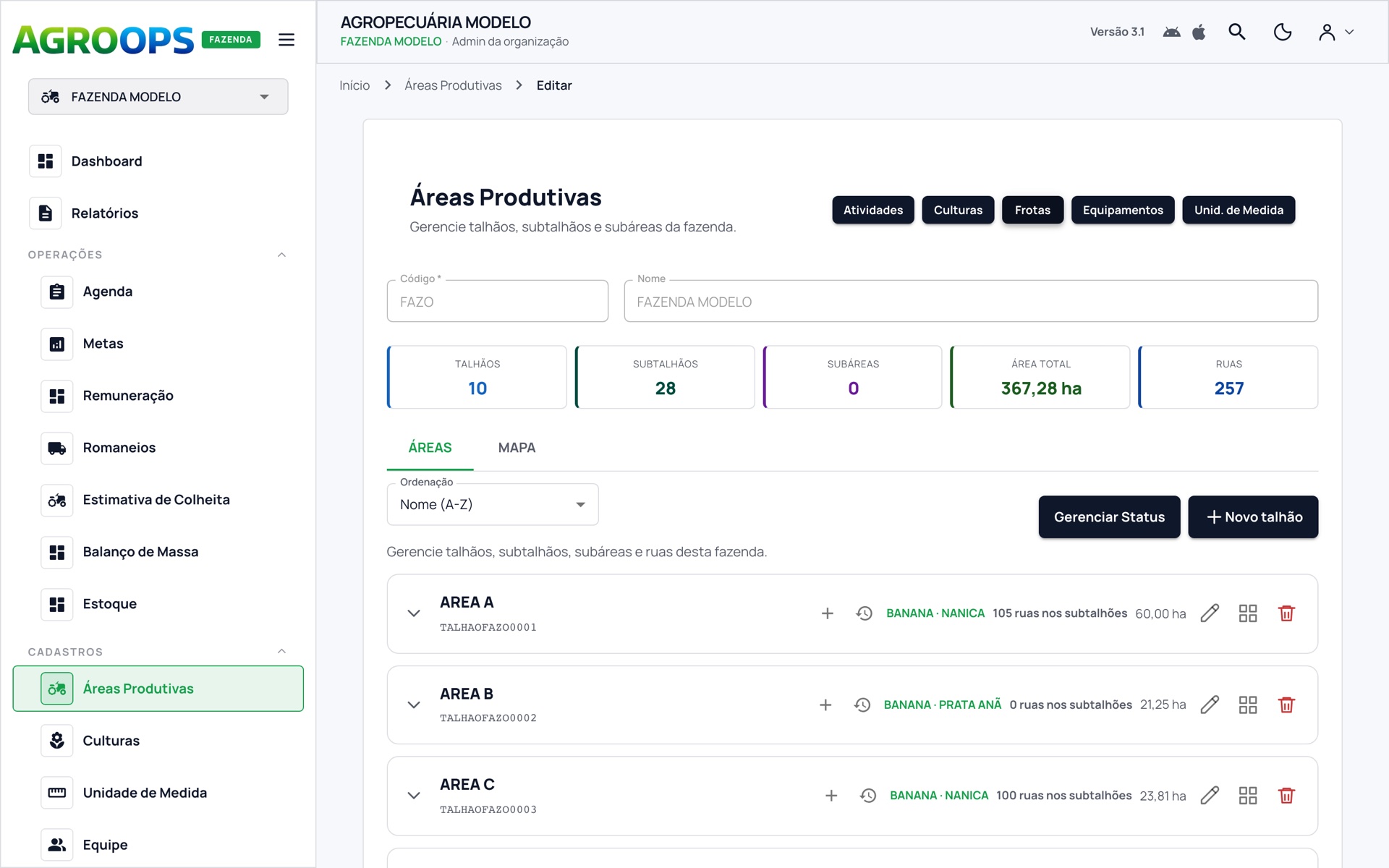Click the Gerenciar Status button

[1109, 517]
